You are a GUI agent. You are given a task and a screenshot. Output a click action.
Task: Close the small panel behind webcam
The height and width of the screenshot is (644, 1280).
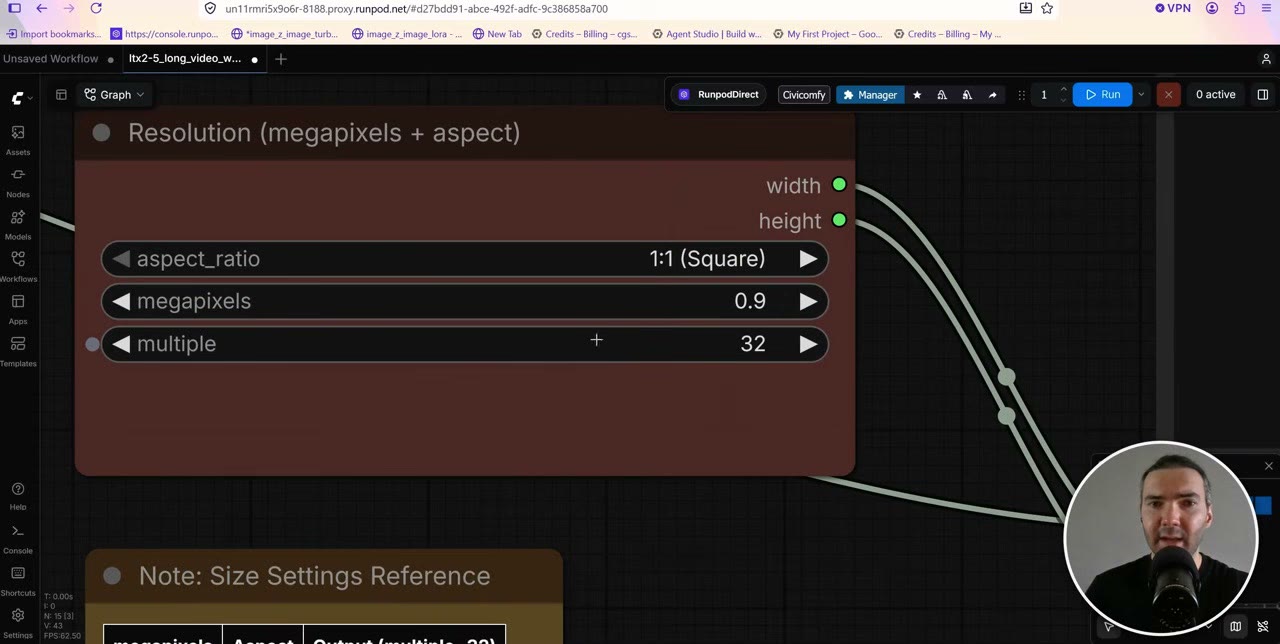point(1269,467)
